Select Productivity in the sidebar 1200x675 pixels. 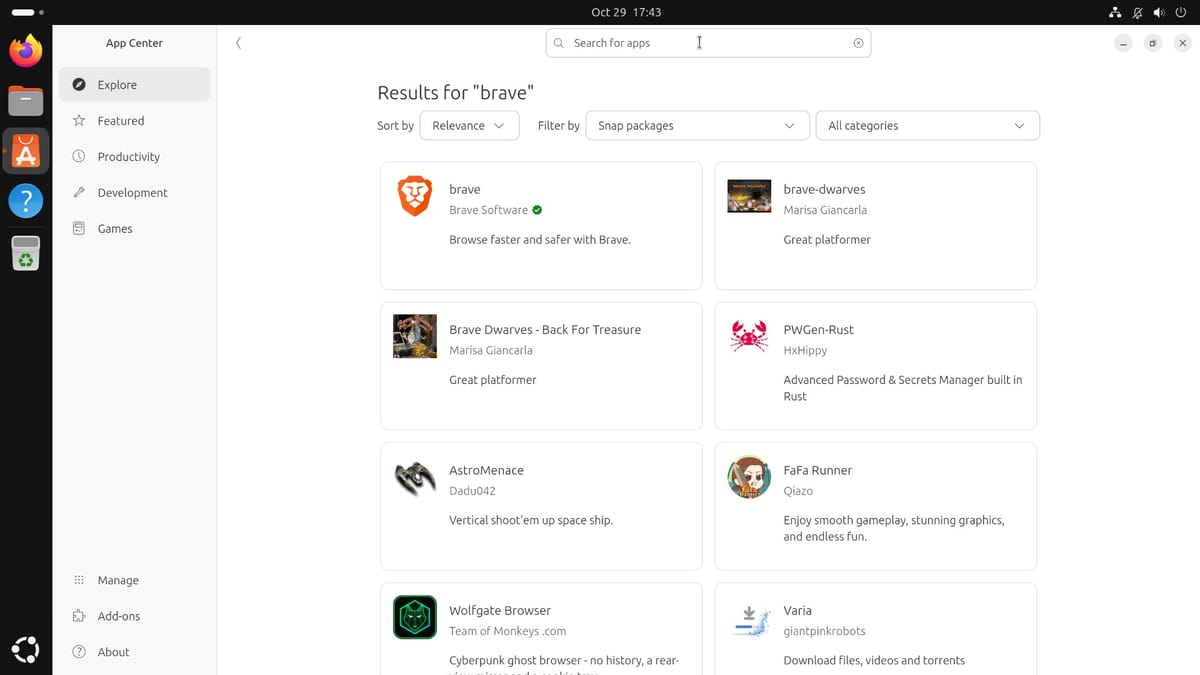tap(134, 157)
